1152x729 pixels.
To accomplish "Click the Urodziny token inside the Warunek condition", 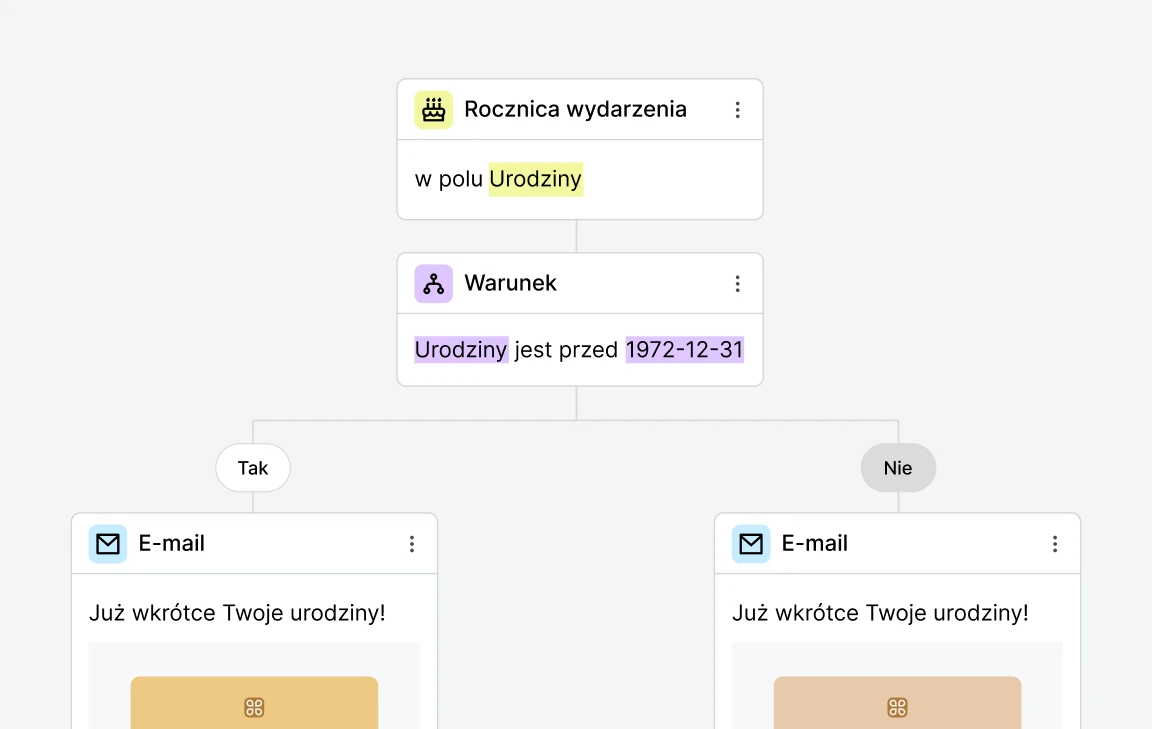I will coord(460,350).
